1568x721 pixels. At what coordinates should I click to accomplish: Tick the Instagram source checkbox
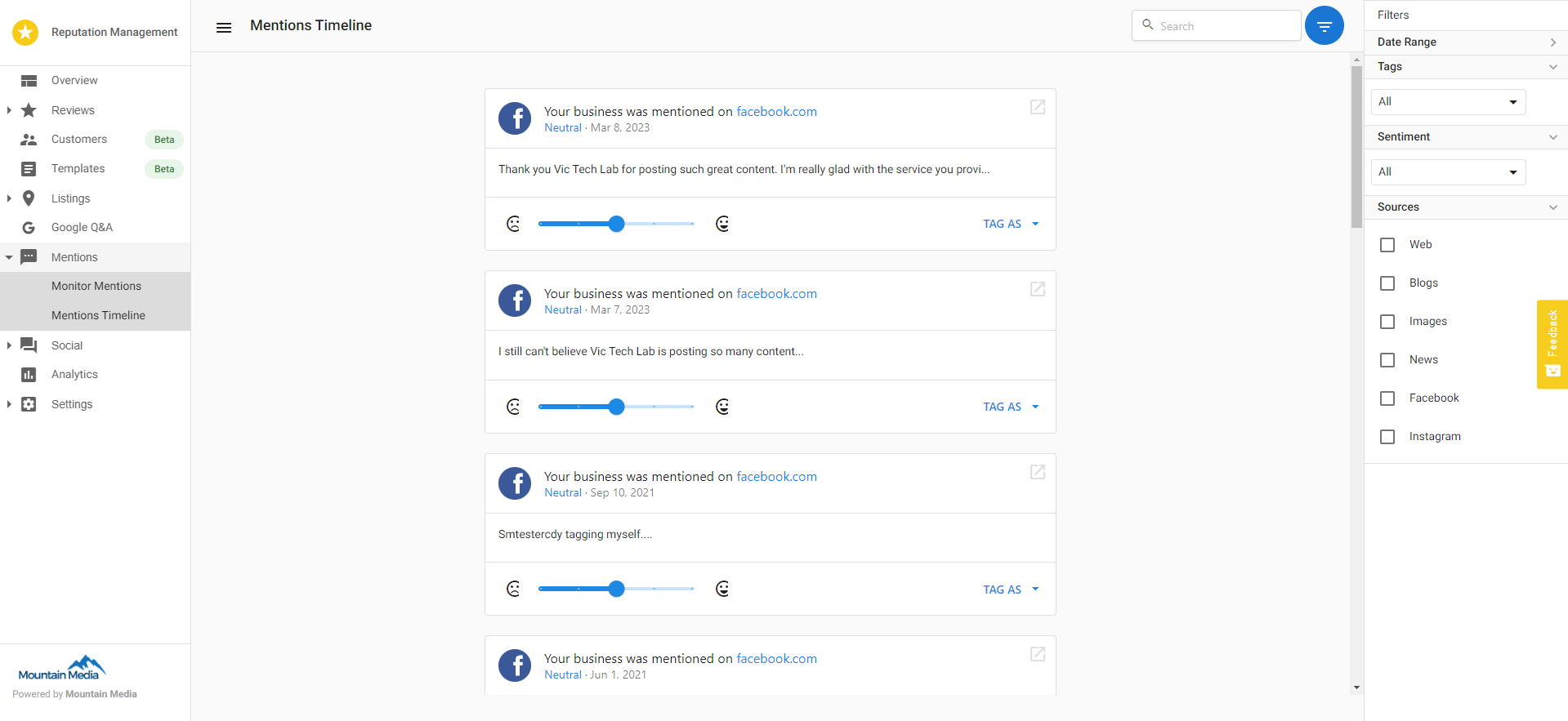click(1387, 437)
